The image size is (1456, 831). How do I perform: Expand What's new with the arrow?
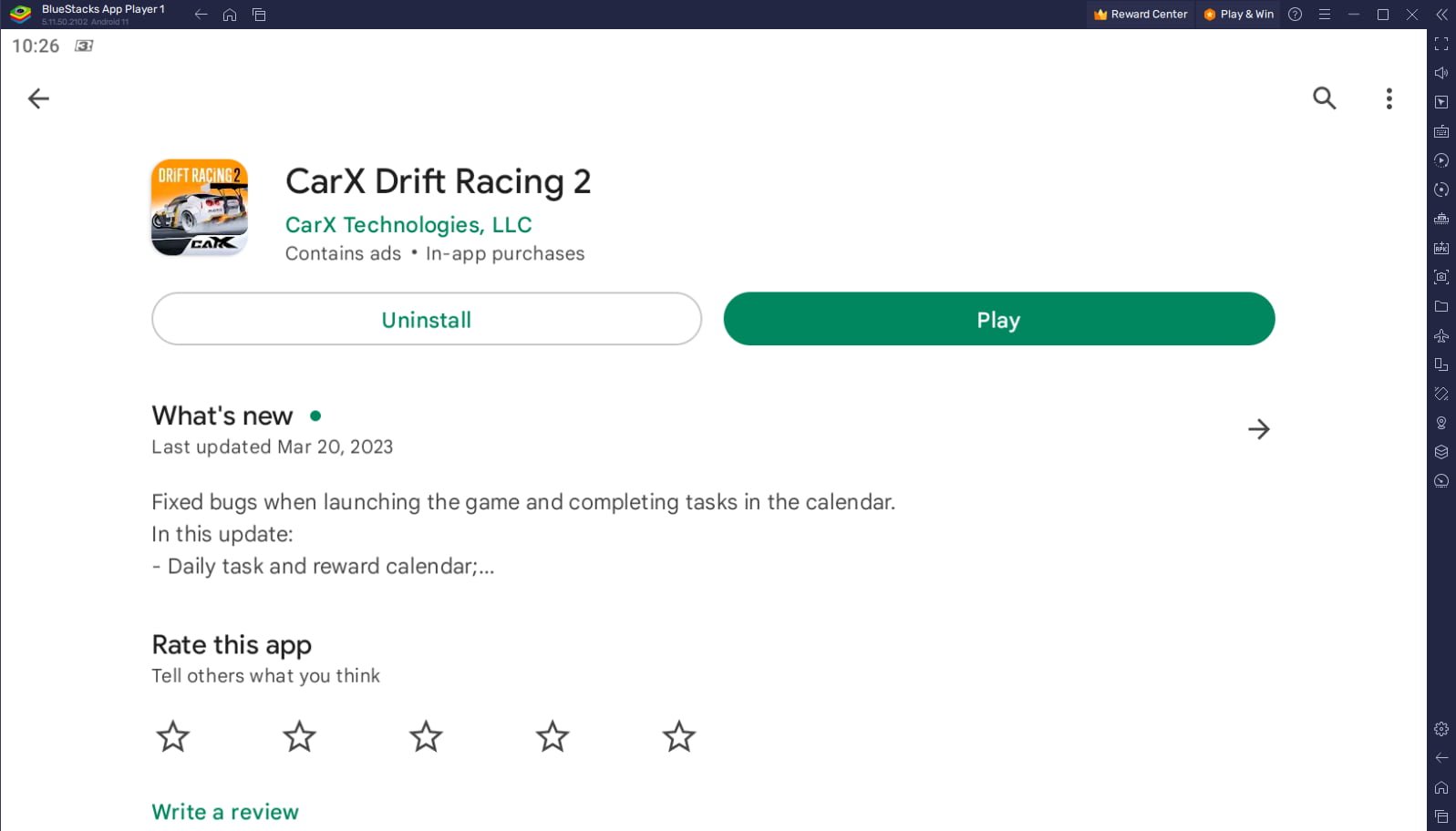pyautogui.click(x=1258, y=429)
